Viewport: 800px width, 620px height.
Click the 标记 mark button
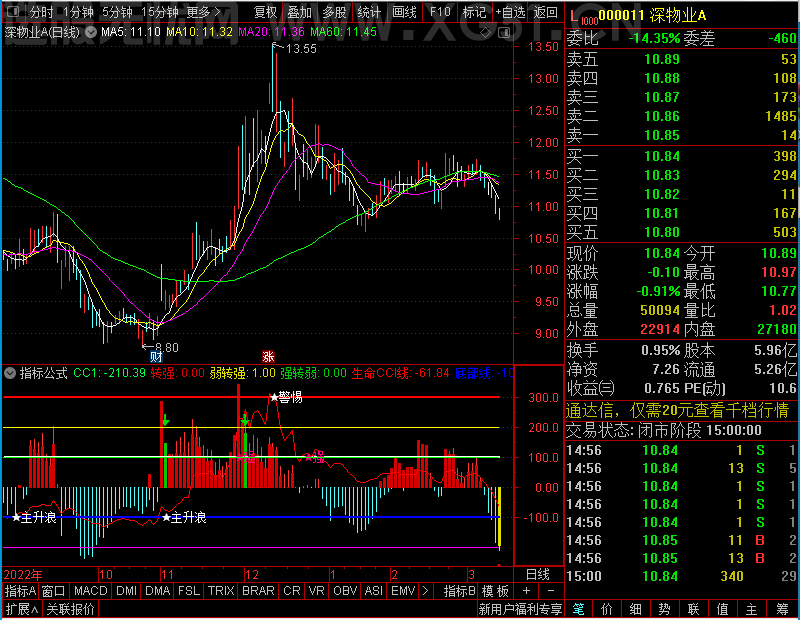(x=474, y=12)
